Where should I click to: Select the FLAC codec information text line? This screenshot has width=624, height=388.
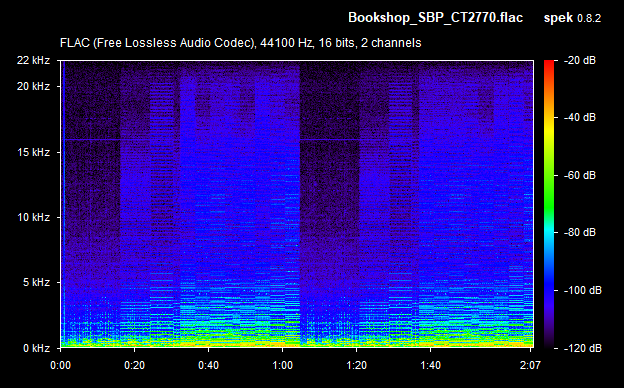click(x=241, y=43)
